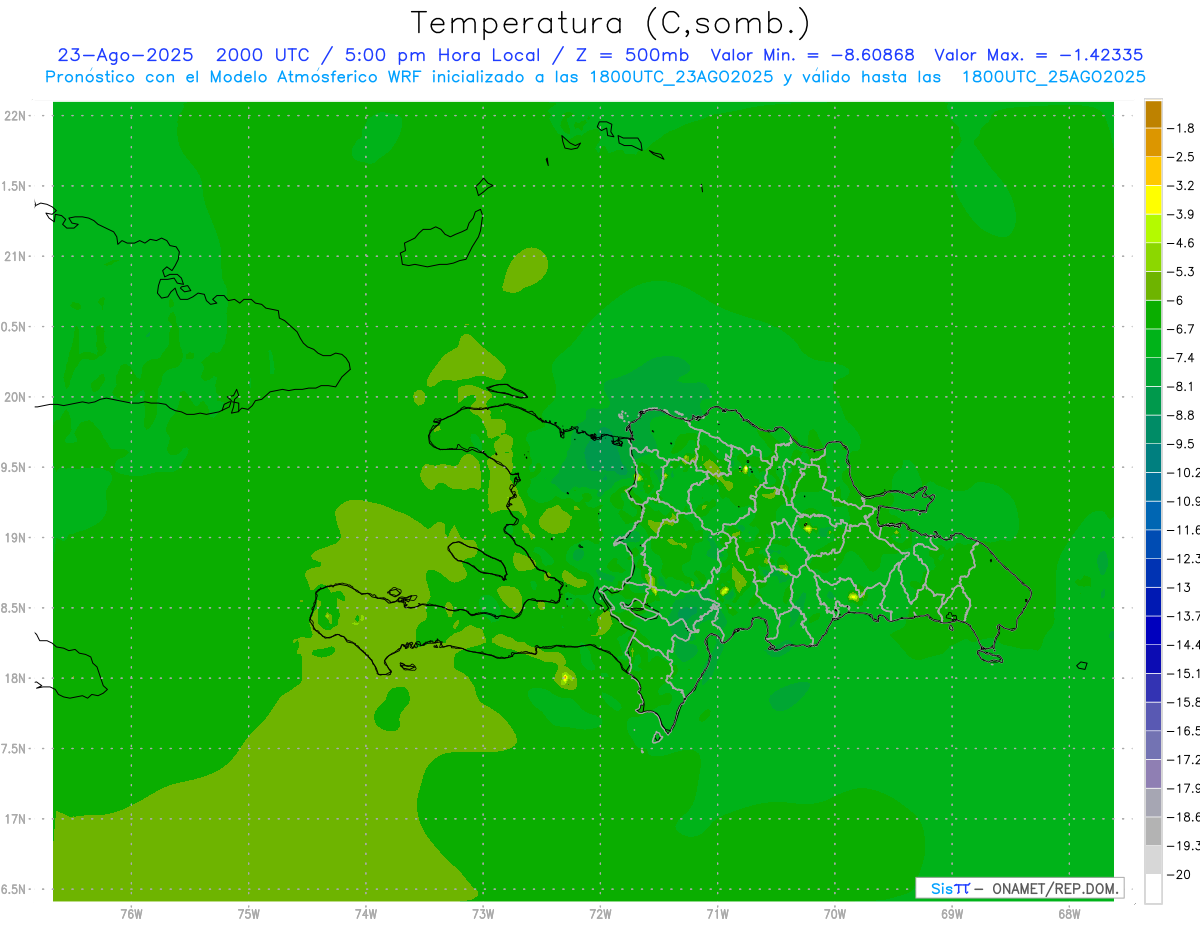Click the "-1.8" color bar value
The height and width of the screenshot is (927, 1200).
(x=1181, y=128)
